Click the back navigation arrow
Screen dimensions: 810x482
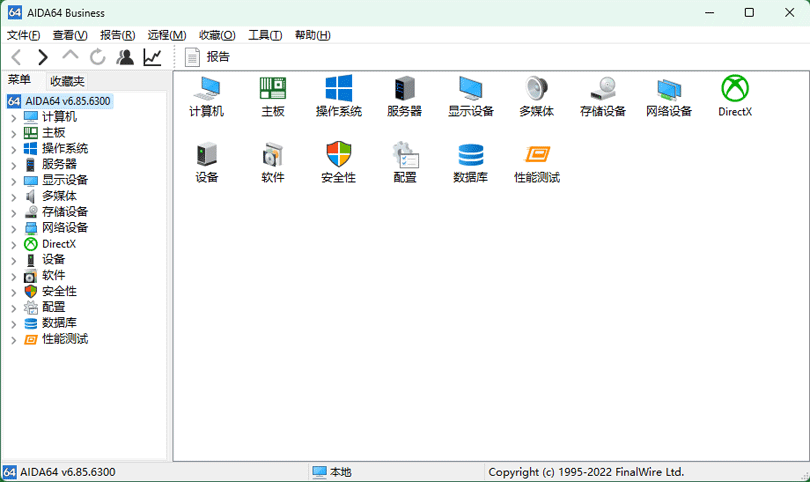coord(17,57)
